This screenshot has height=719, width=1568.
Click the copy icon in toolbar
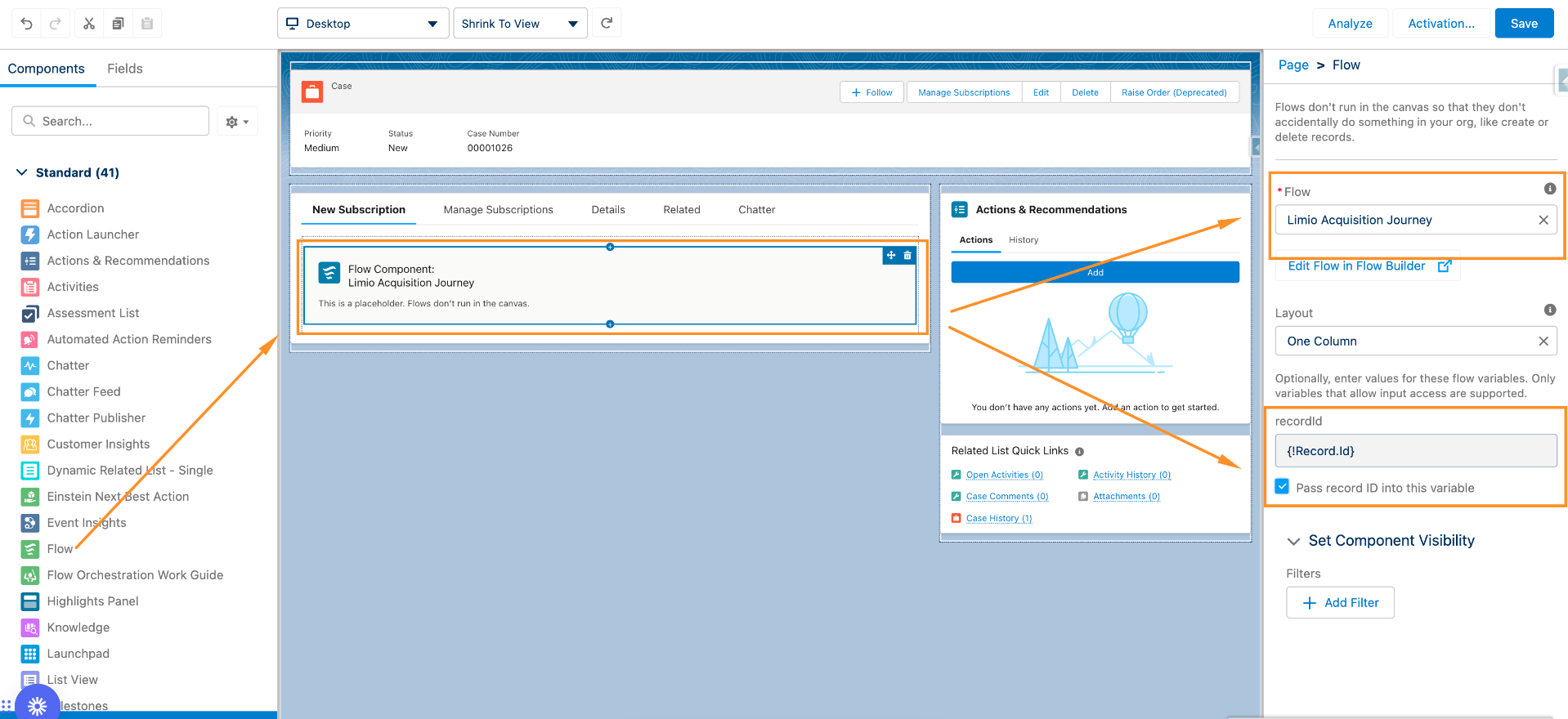[118, 24]
